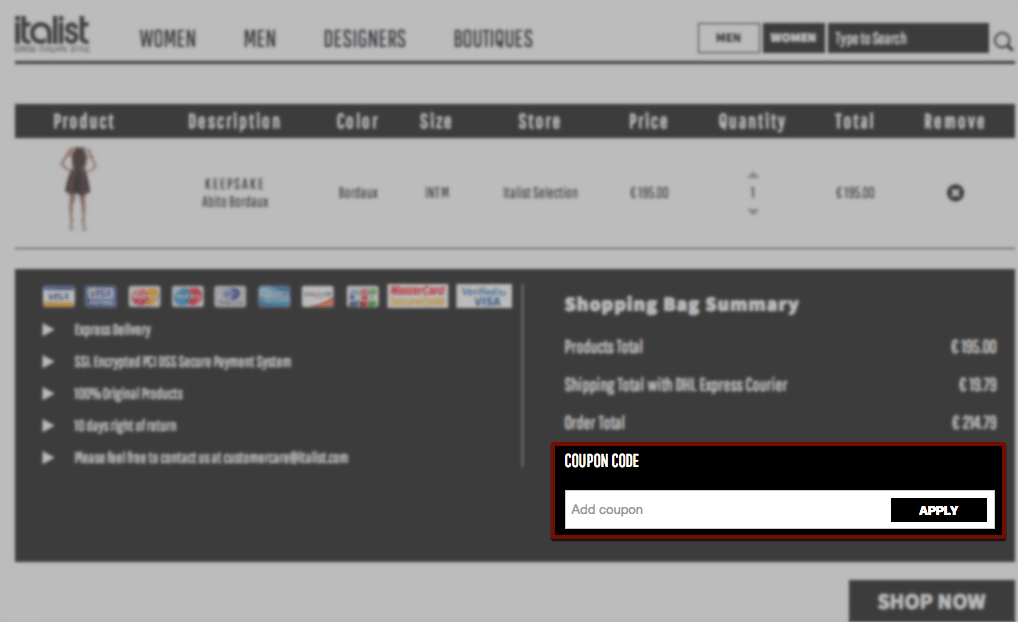The height and width of the screenshot is (622, 1018).
Task: Select the WOMEN search toggle button
Action: tap(793, 38)
